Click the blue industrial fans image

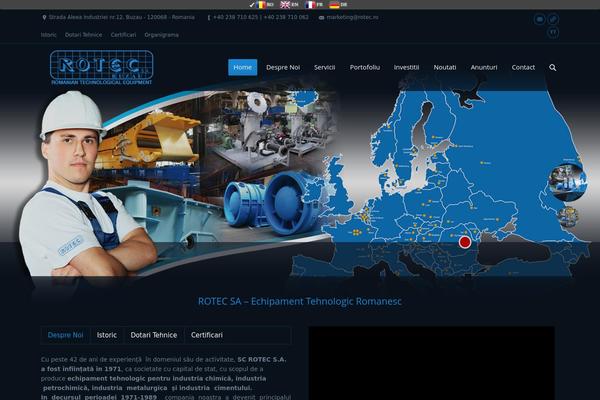(x=272, y=203)
